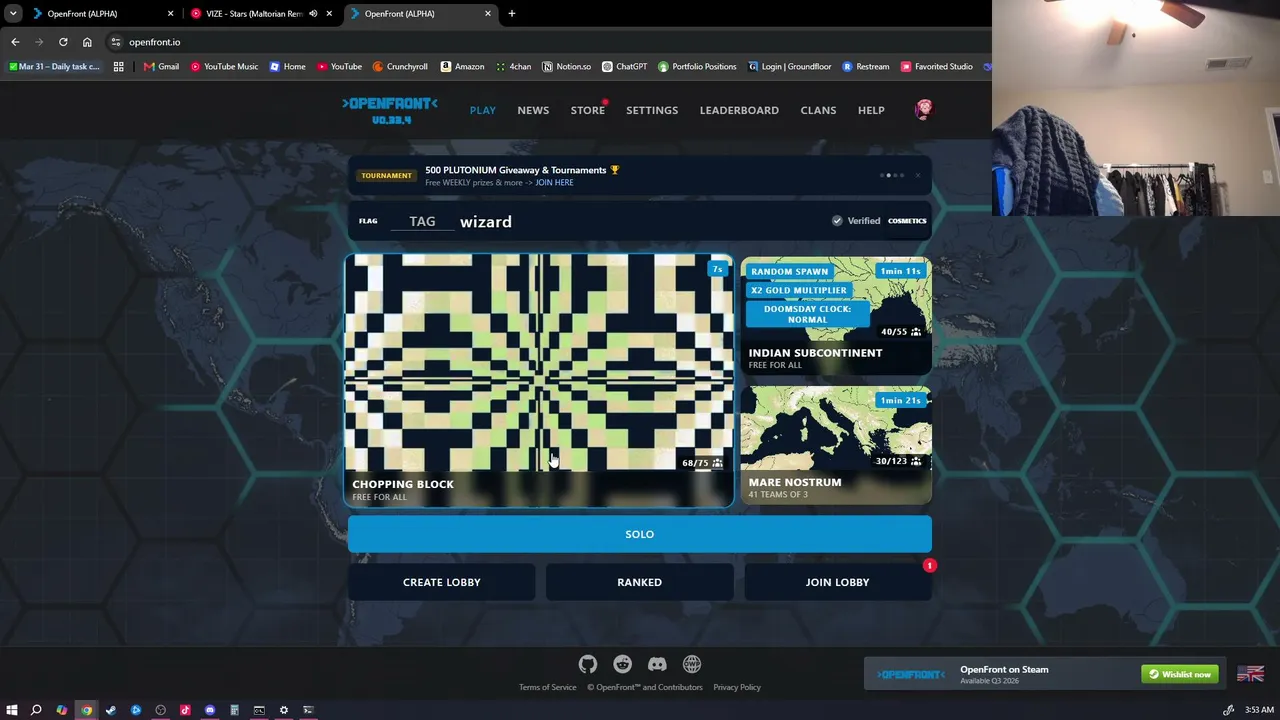The height and width of the screenshot is (720, 1280).
Task: Open the CLANS nav item
Action: click(x=818, y=110)
